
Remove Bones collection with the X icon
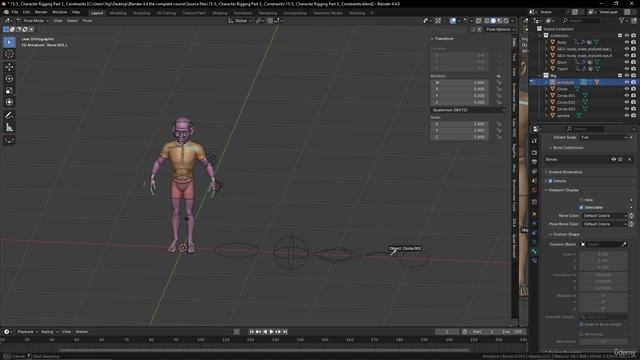(629, 159)
